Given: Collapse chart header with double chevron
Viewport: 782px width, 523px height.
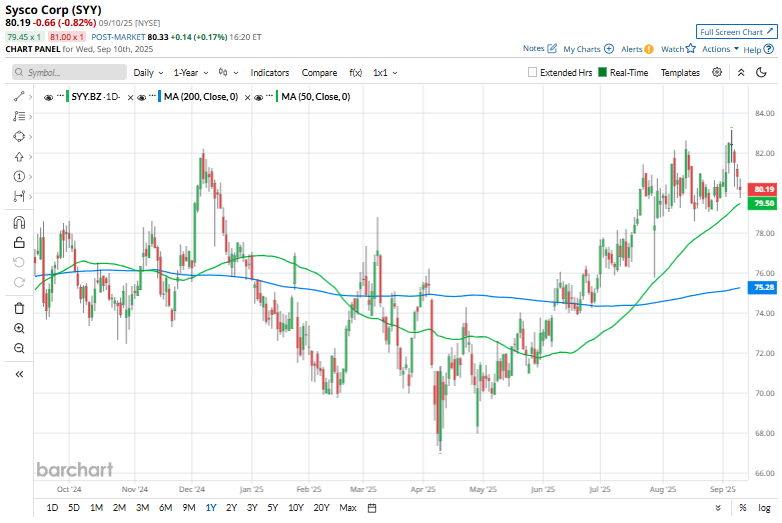Looking at the screenshot, I should 741,72.
